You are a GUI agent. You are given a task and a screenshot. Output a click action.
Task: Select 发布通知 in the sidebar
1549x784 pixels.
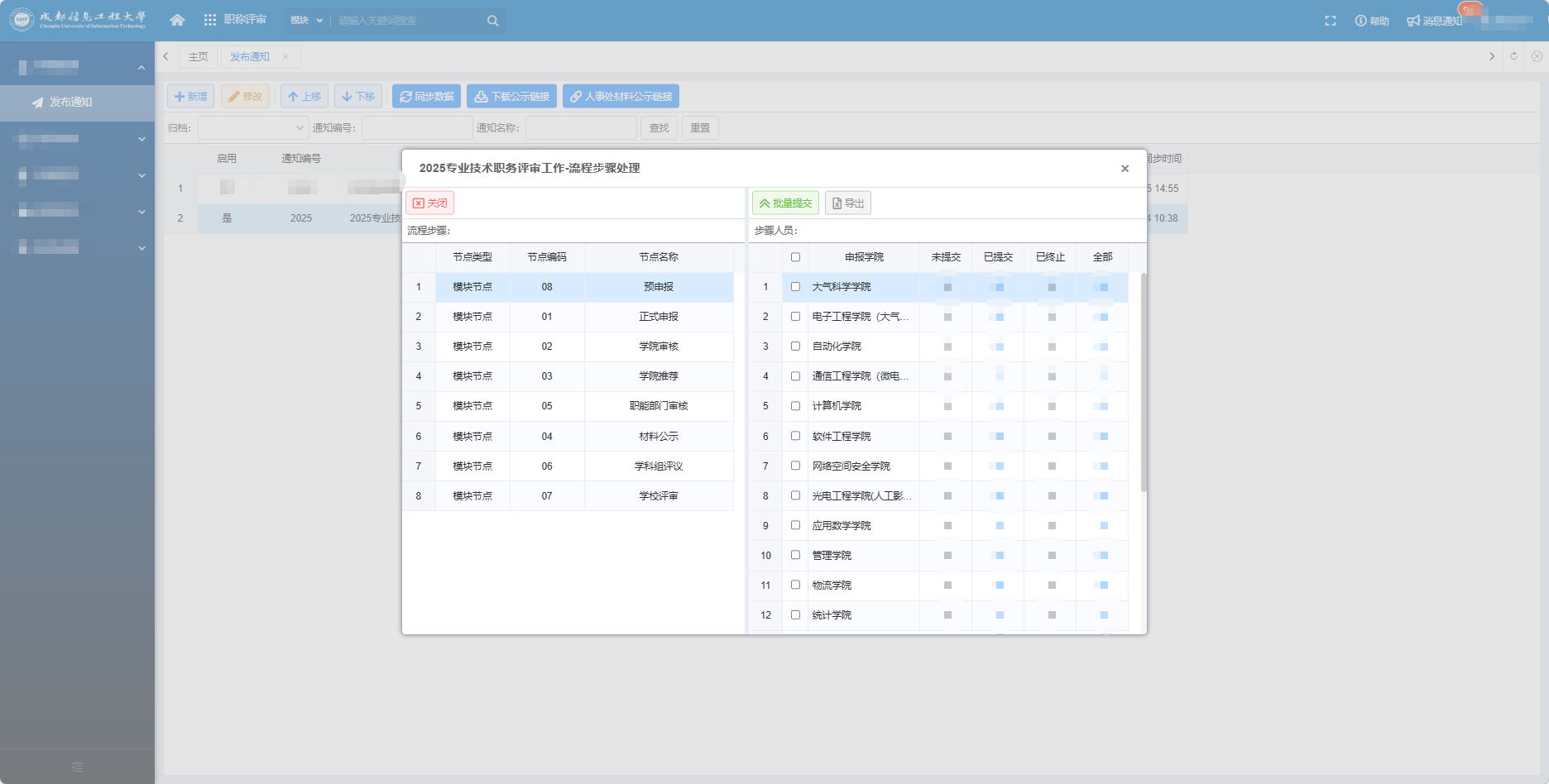70,103
